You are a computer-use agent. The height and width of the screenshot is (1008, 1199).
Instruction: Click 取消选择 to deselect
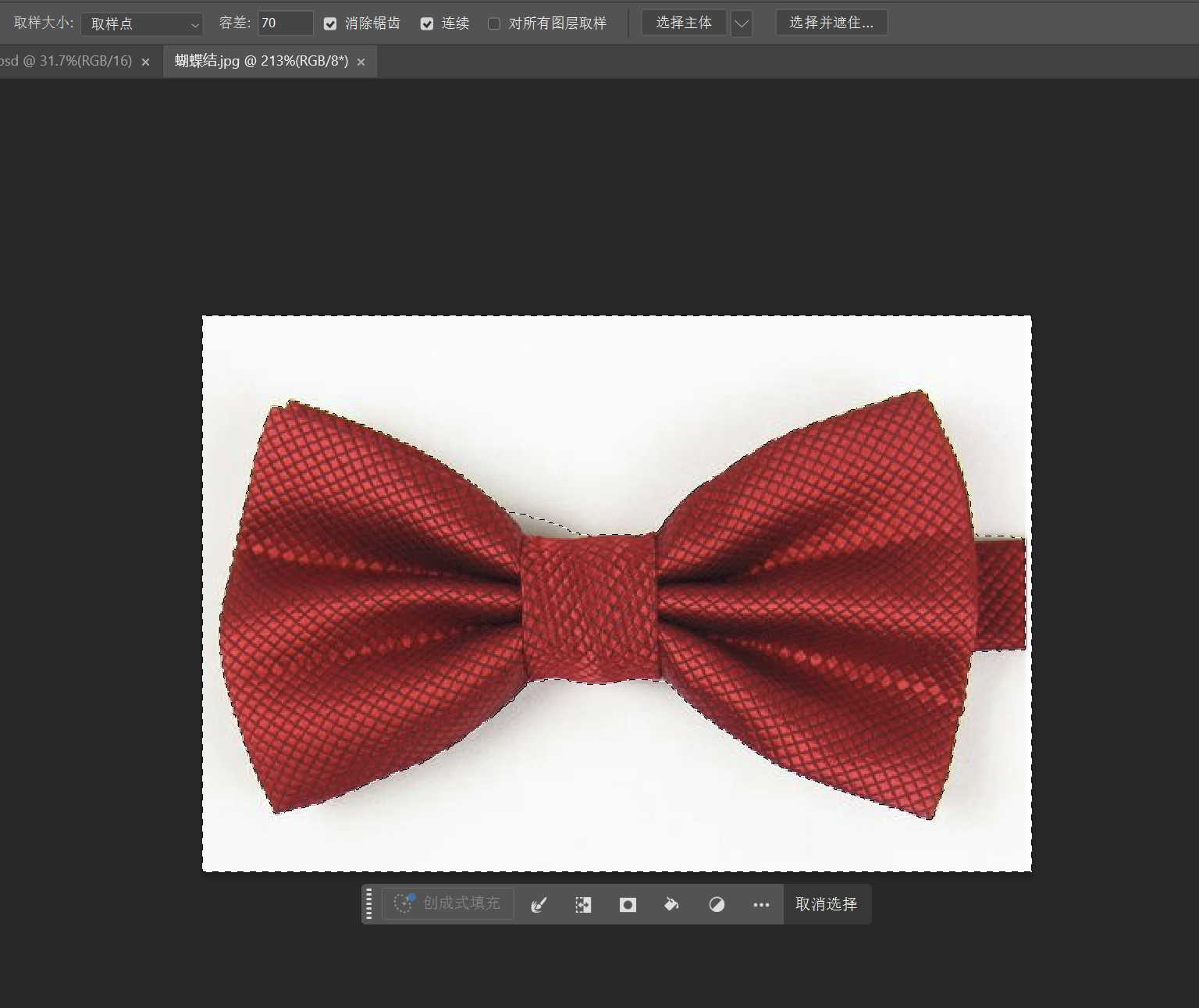[x=826, y=904]
